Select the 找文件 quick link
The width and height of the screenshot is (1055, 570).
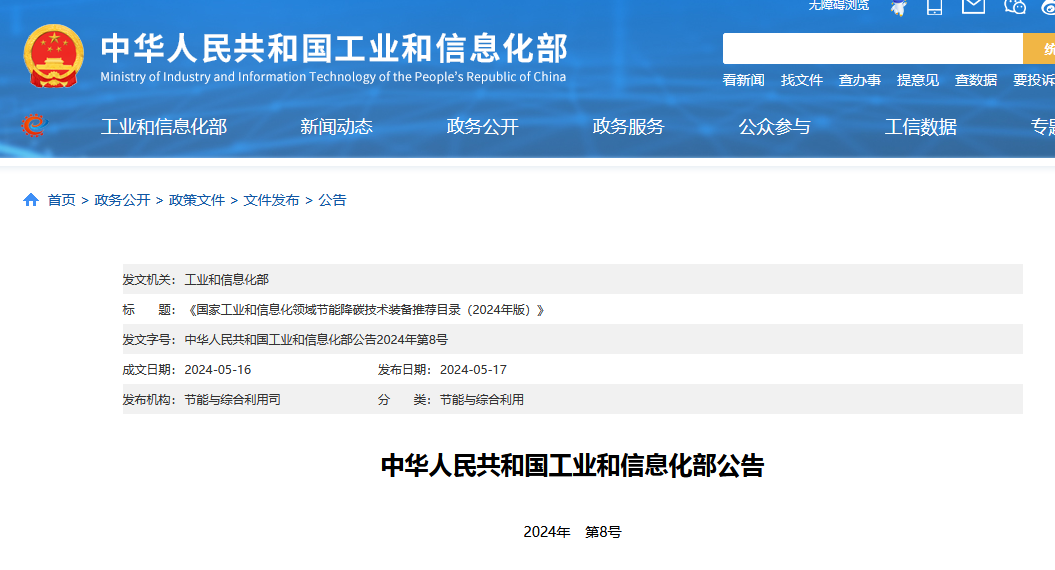pos(802,80)
